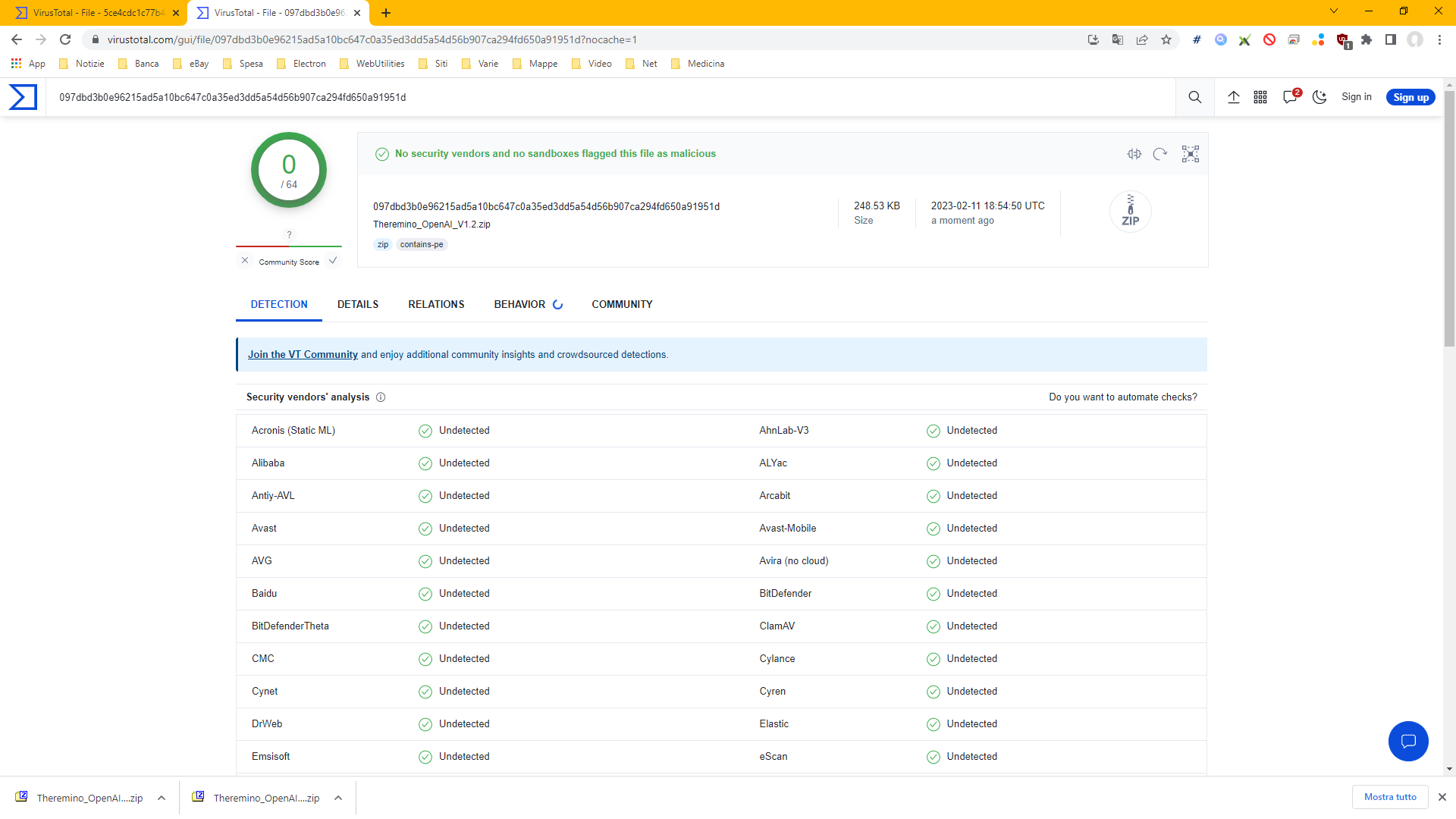The image size is (1456, 819).
Task: Open the graph visualization icon
Action: pyautogui.click(x=1191, y=154)
